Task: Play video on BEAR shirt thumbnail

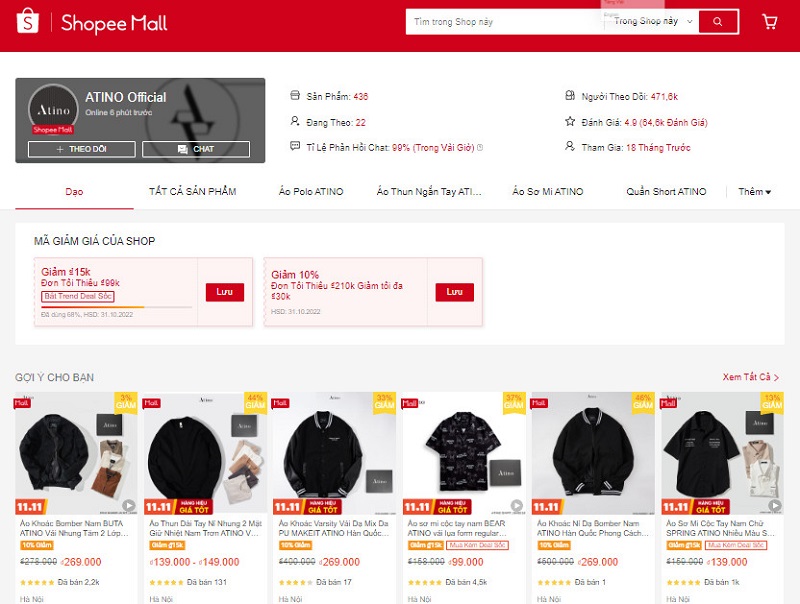Action: pos(516,505)
